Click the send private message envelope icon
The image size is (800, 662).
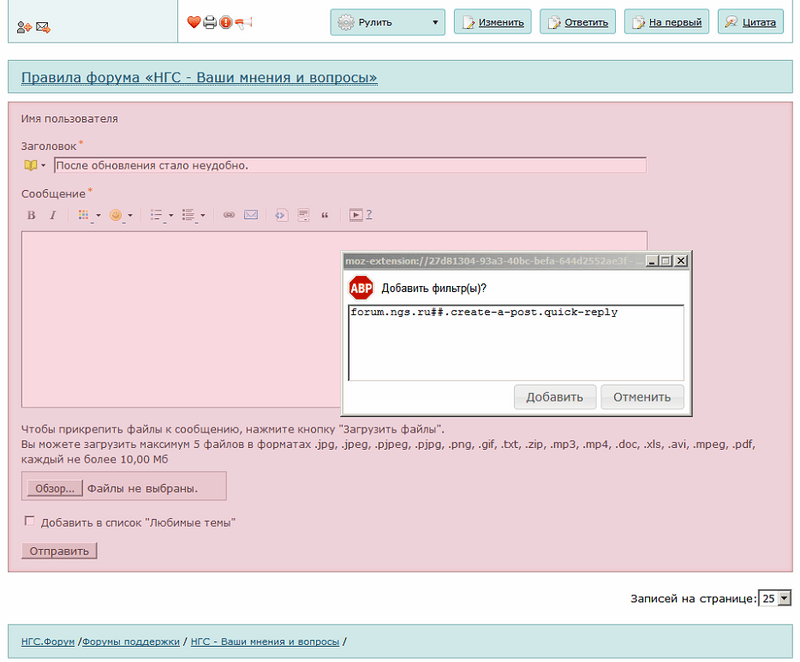coord(43,27)
